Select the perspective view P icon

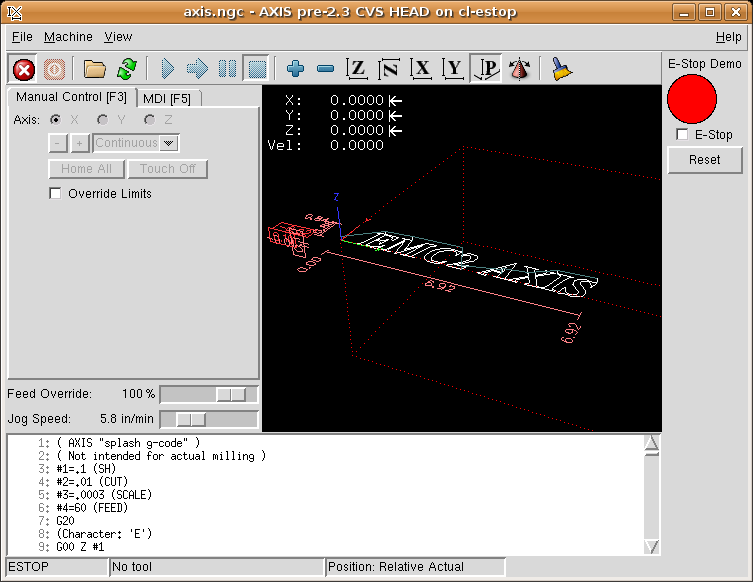pyautogui.click(x=487, y=69)
